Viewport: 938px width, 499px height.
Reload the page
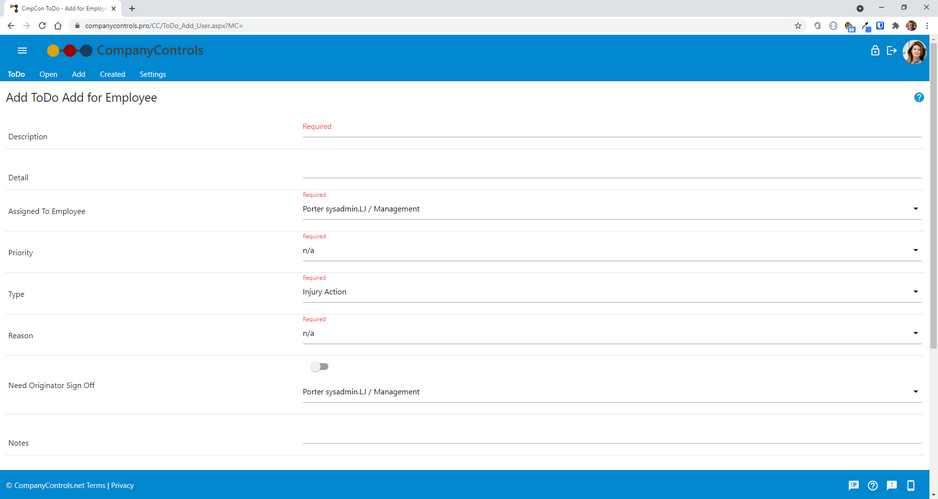(x=42, y=26)
